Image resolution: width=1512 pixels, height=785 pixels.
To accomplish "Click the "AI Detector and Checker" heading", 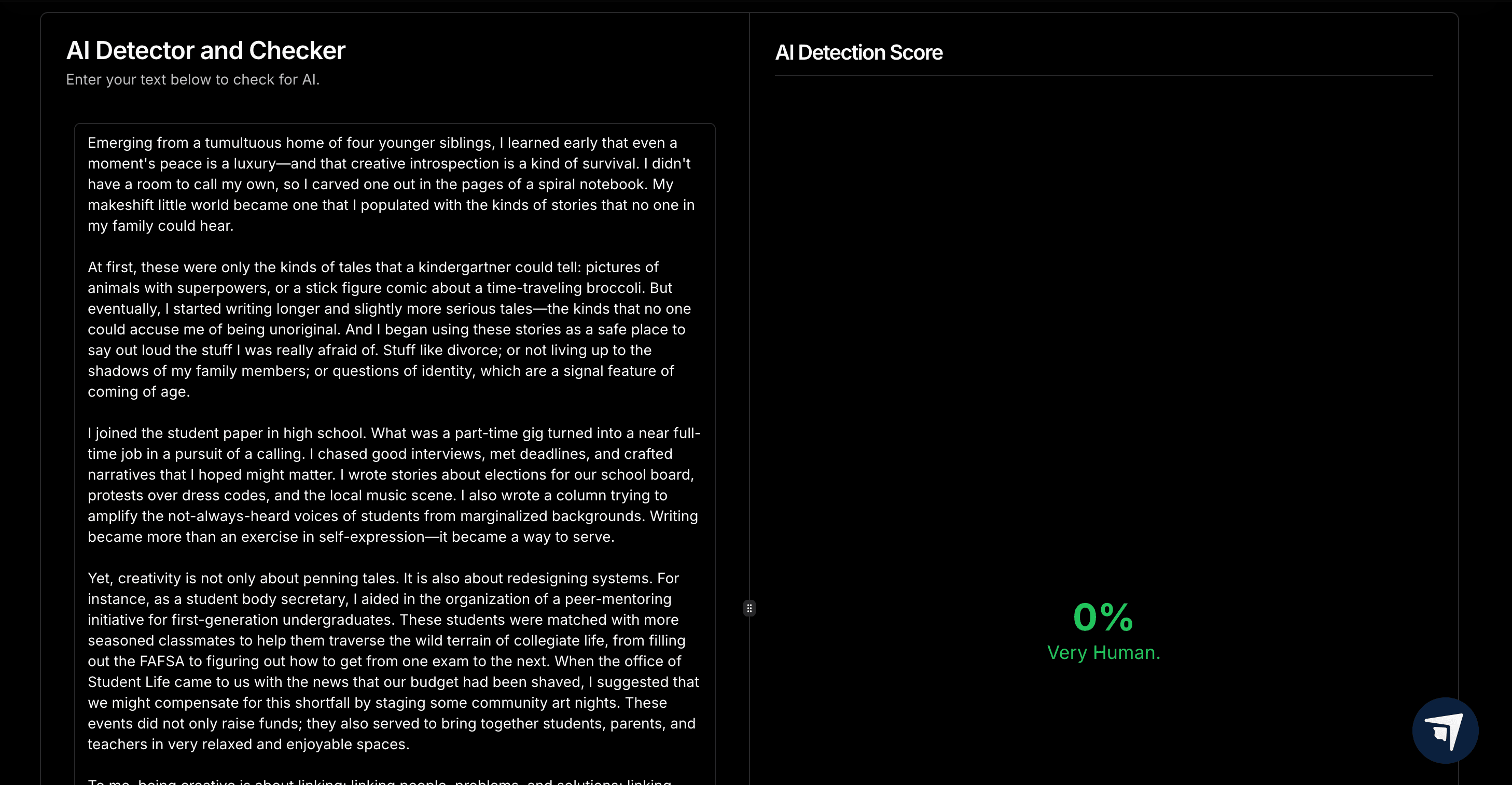I will (205, 50).
